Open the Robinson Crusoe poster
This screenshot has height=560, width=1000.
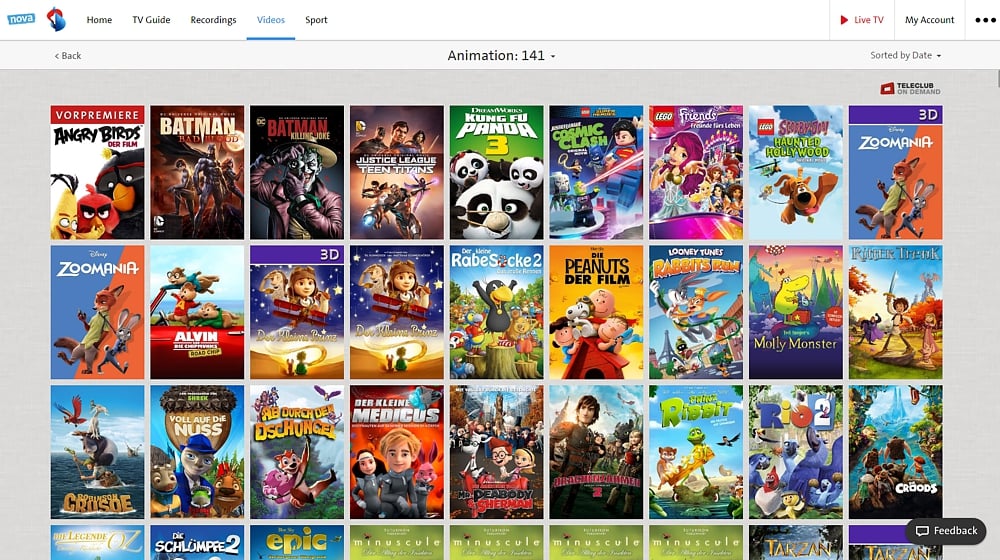click(x=98, y=452)
